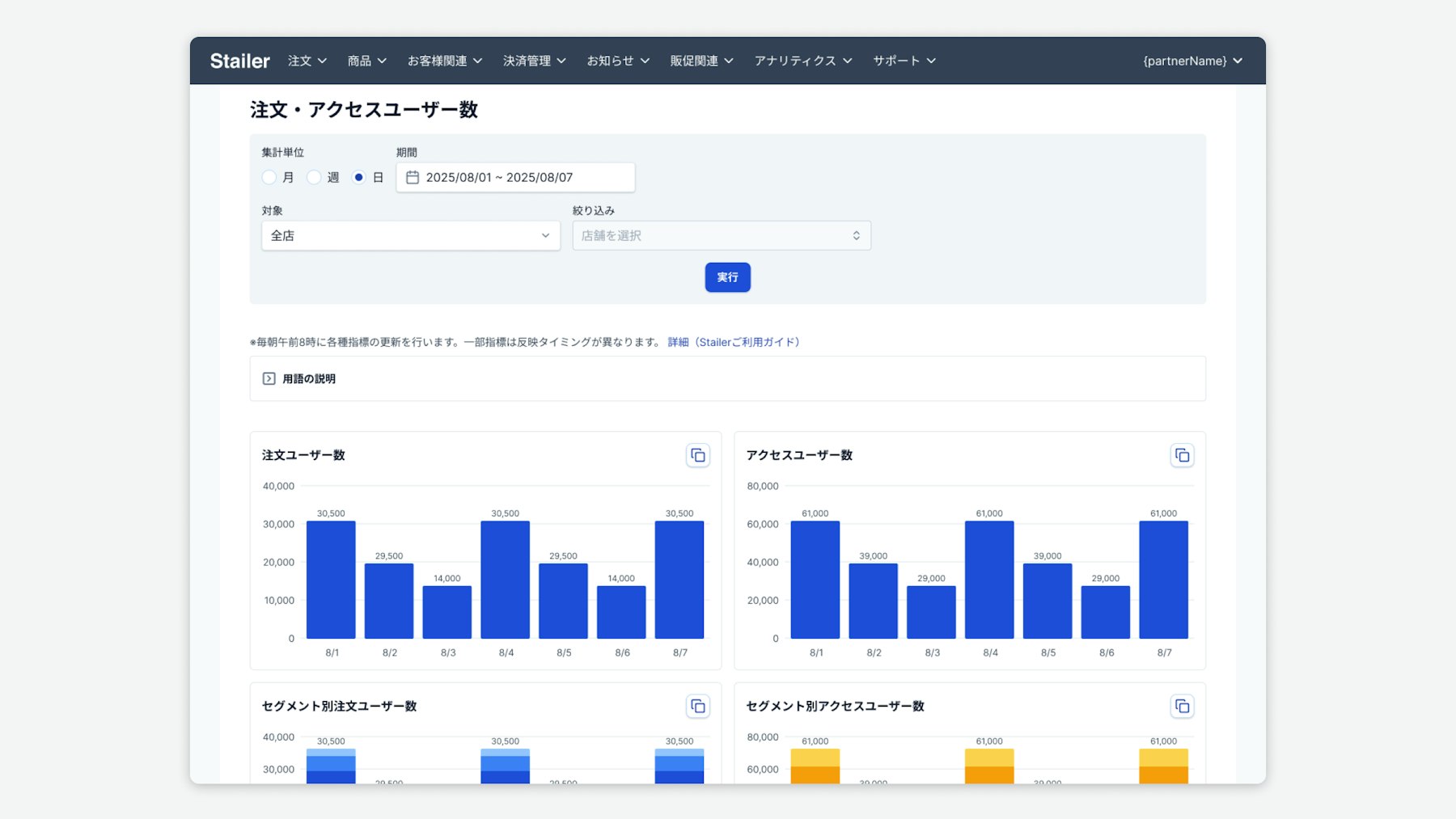The height and width of the screenshot is (819, 1456).
Task: Select the 月 aggregation radio button
Action: pyautogui.click(x=269, y=177)
